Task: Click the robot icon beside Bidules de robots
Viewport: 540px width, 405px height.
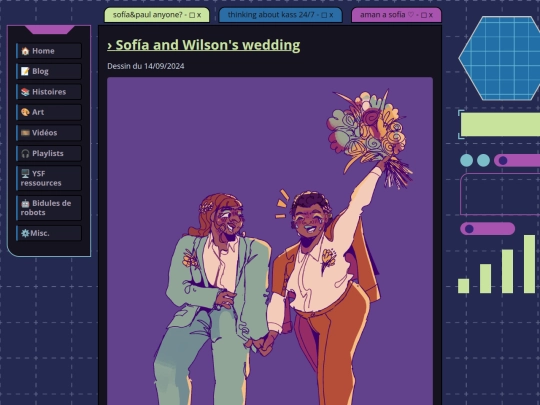Action: [25, 203]
